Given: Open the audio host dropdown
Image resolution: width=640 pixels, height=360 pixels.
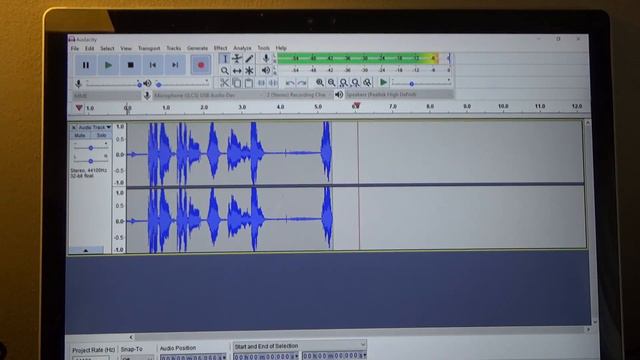Looking at the screenshot, I should point(107,96).
